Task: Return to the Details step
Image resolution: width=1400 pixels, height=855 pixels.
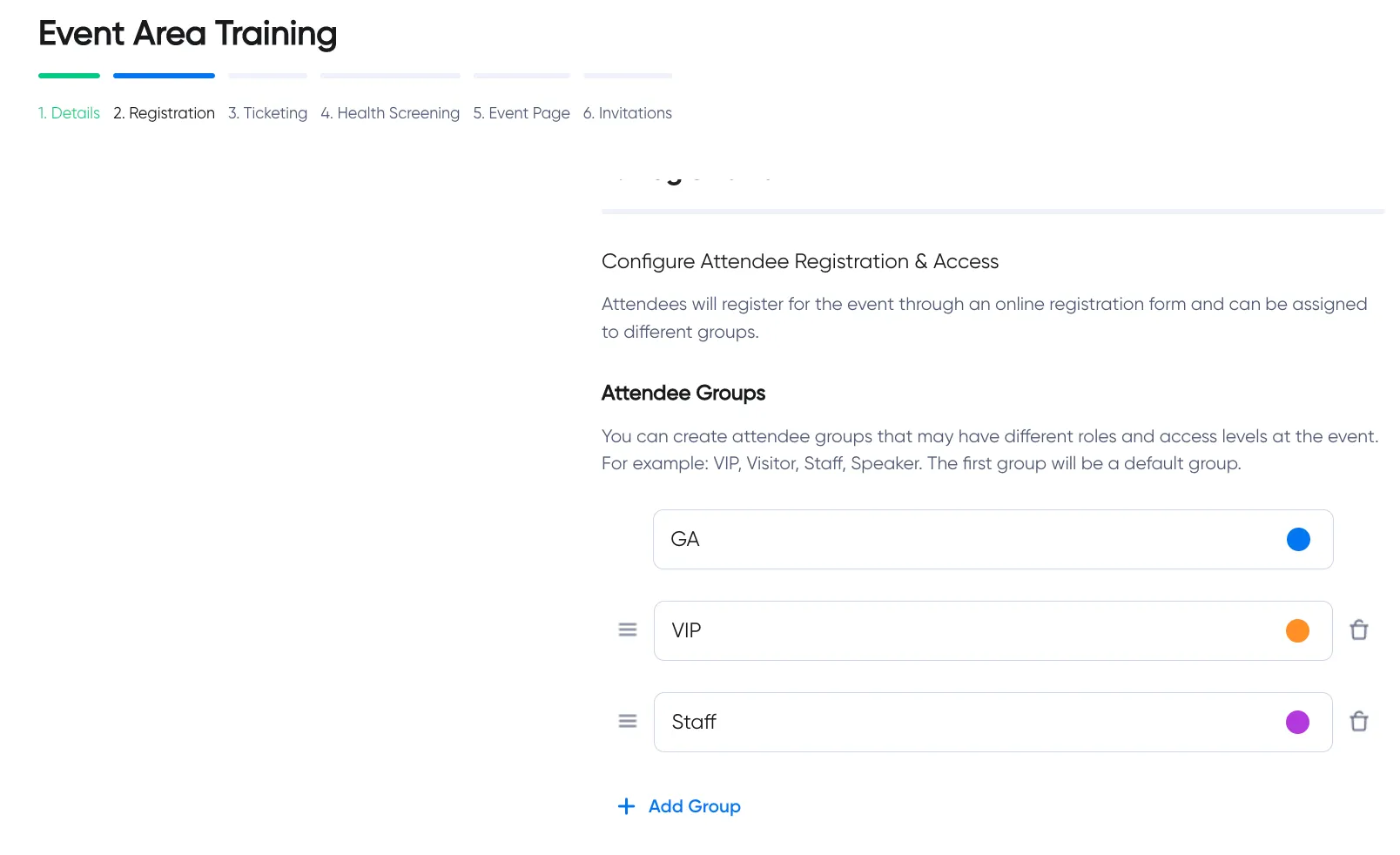Action: (69, 112)
